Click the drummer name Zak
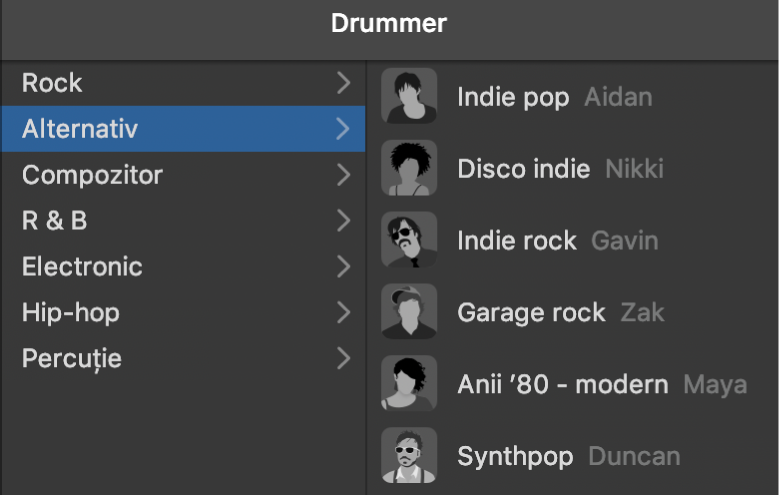Viewport: 779px width, 495px height. [642, 313]
